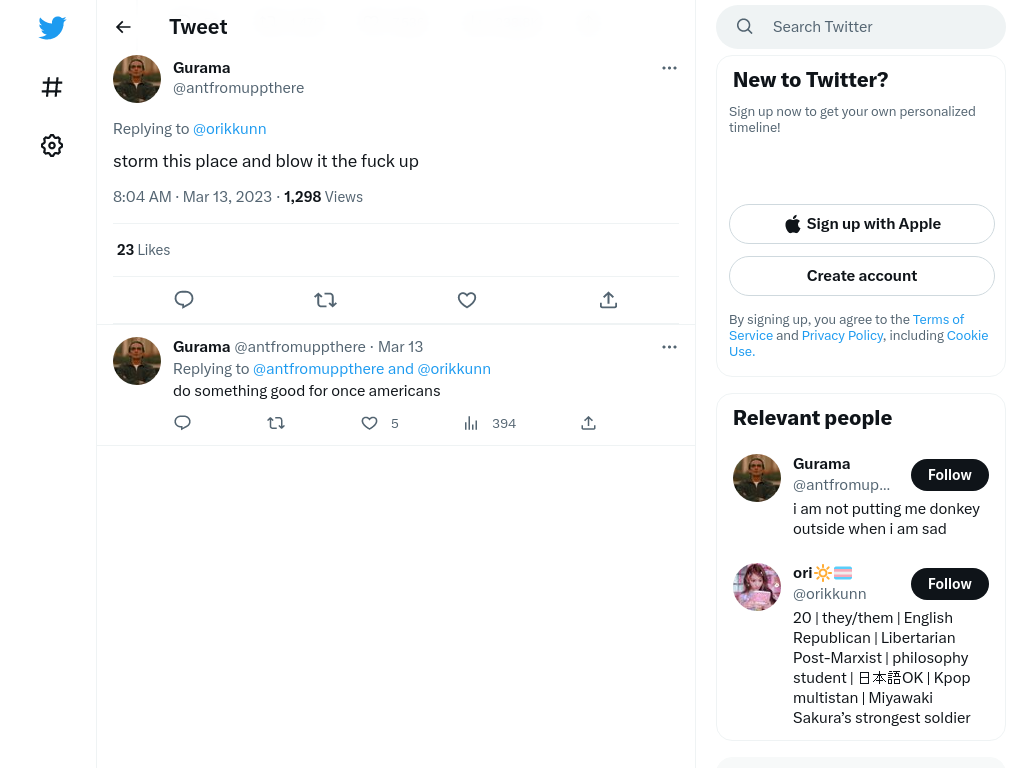Follow Gurama in Relevant people
The height and width of the screenshot is (768, 1024).
pos(950,475)
